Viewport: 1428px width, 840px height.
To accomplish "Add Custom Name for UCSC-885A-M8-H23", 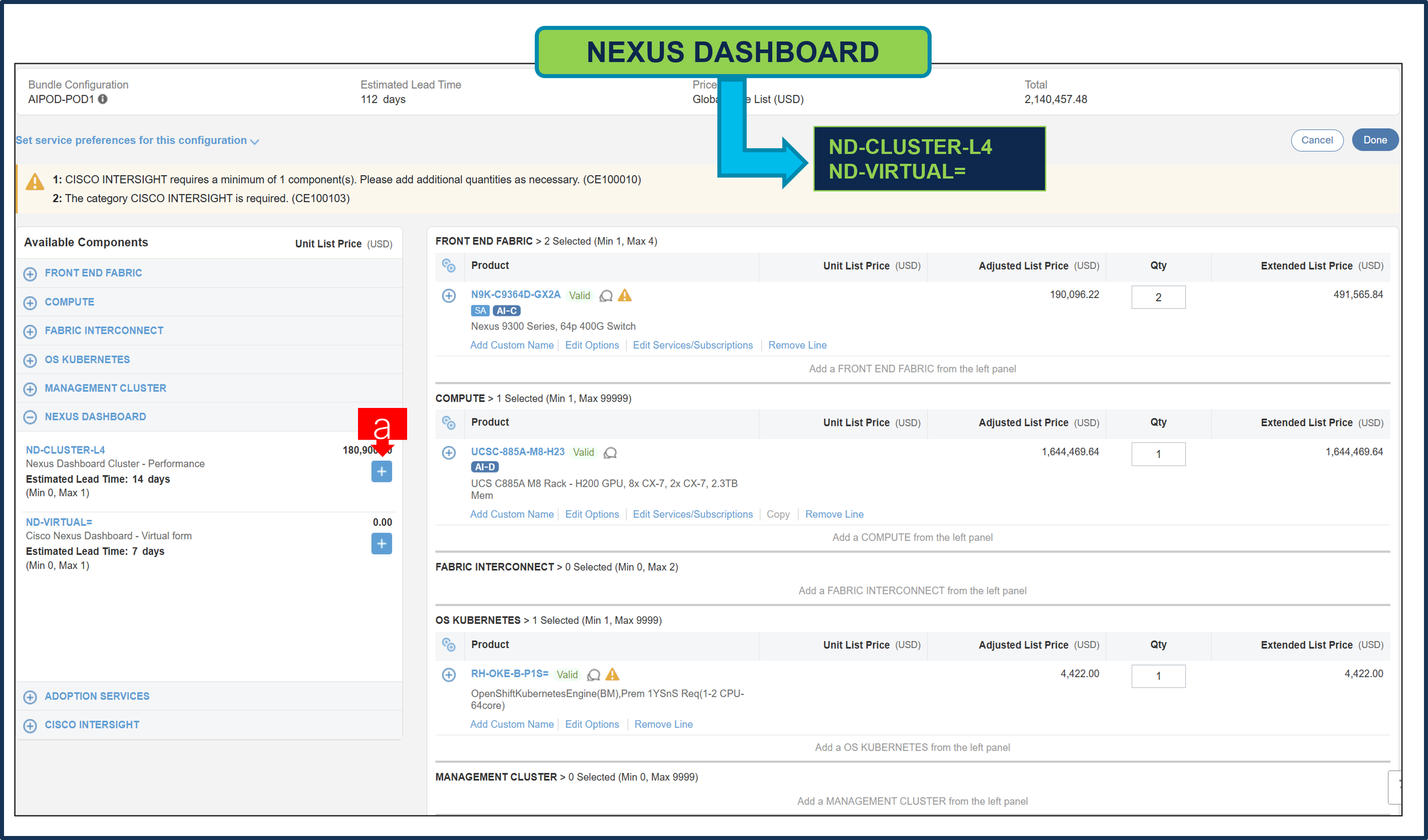I will (512, 514).
